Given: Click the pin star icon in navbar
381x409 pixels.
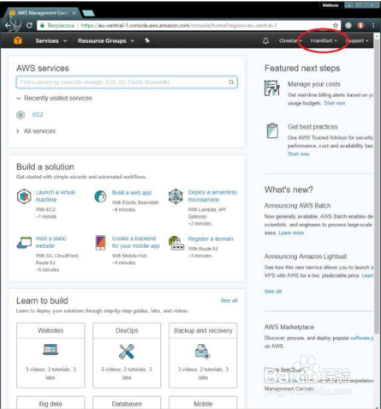Looking at the screenshot, I should [147, 41].
